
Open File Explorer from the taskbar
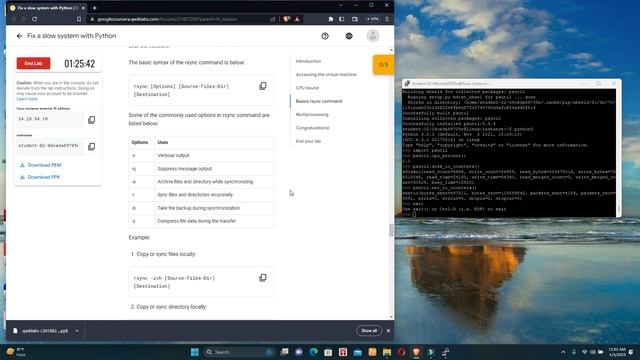(x=387, y=352)
